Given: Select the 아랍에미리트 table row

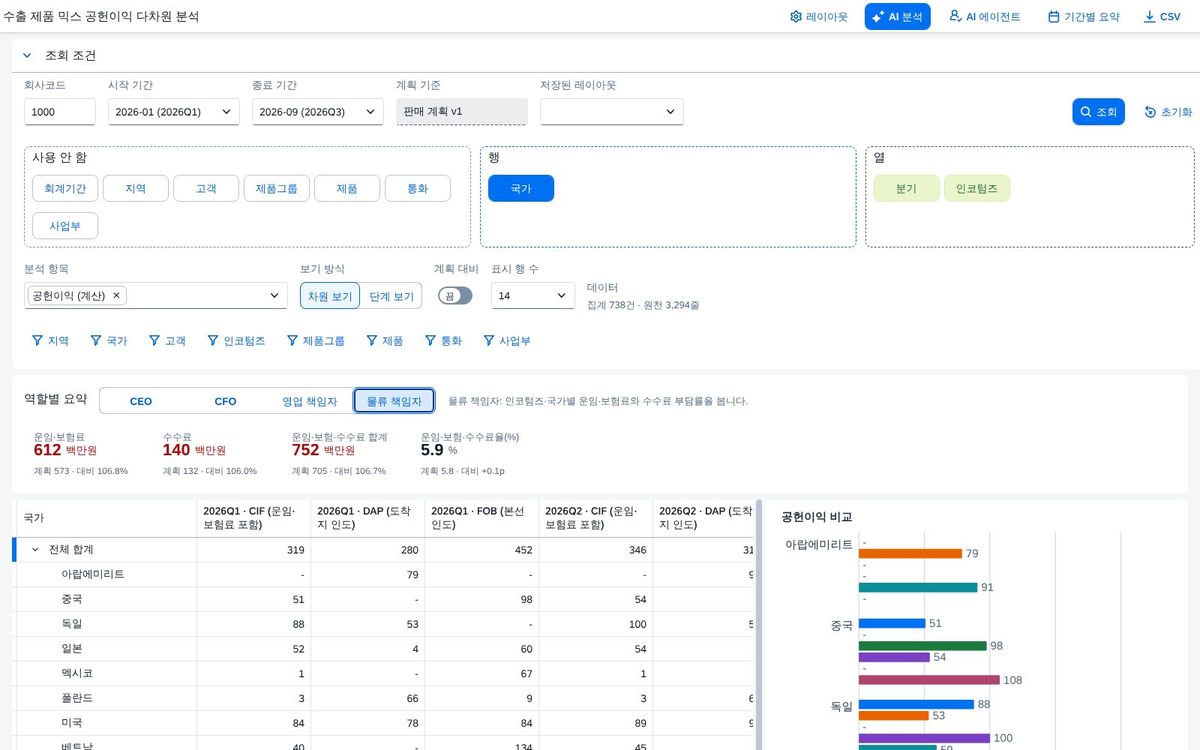Looking at the screenshot, I should 383,575.
